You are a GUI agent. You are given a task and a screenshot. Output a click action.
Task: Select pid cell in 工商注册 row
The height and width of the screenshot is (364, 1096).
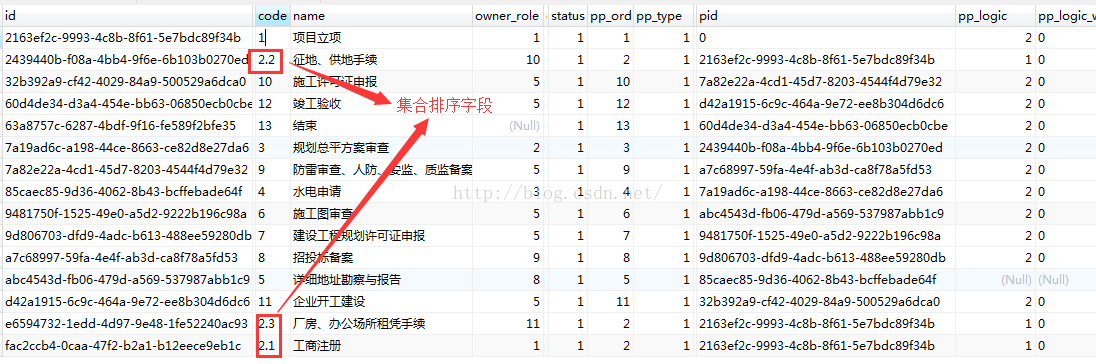pyautogui.click(x=825, y=346)
